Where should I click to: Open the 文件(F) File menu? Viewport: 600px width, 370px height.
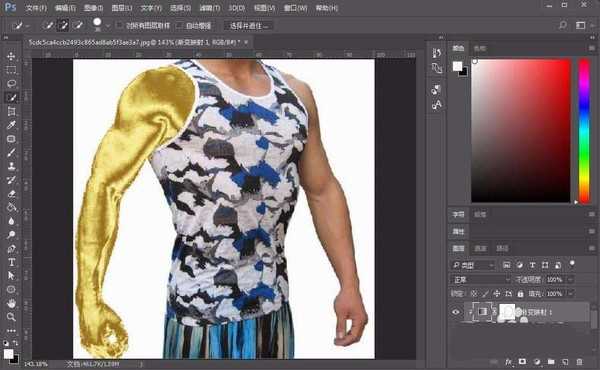pyautogui.click(x=35, y=8)
